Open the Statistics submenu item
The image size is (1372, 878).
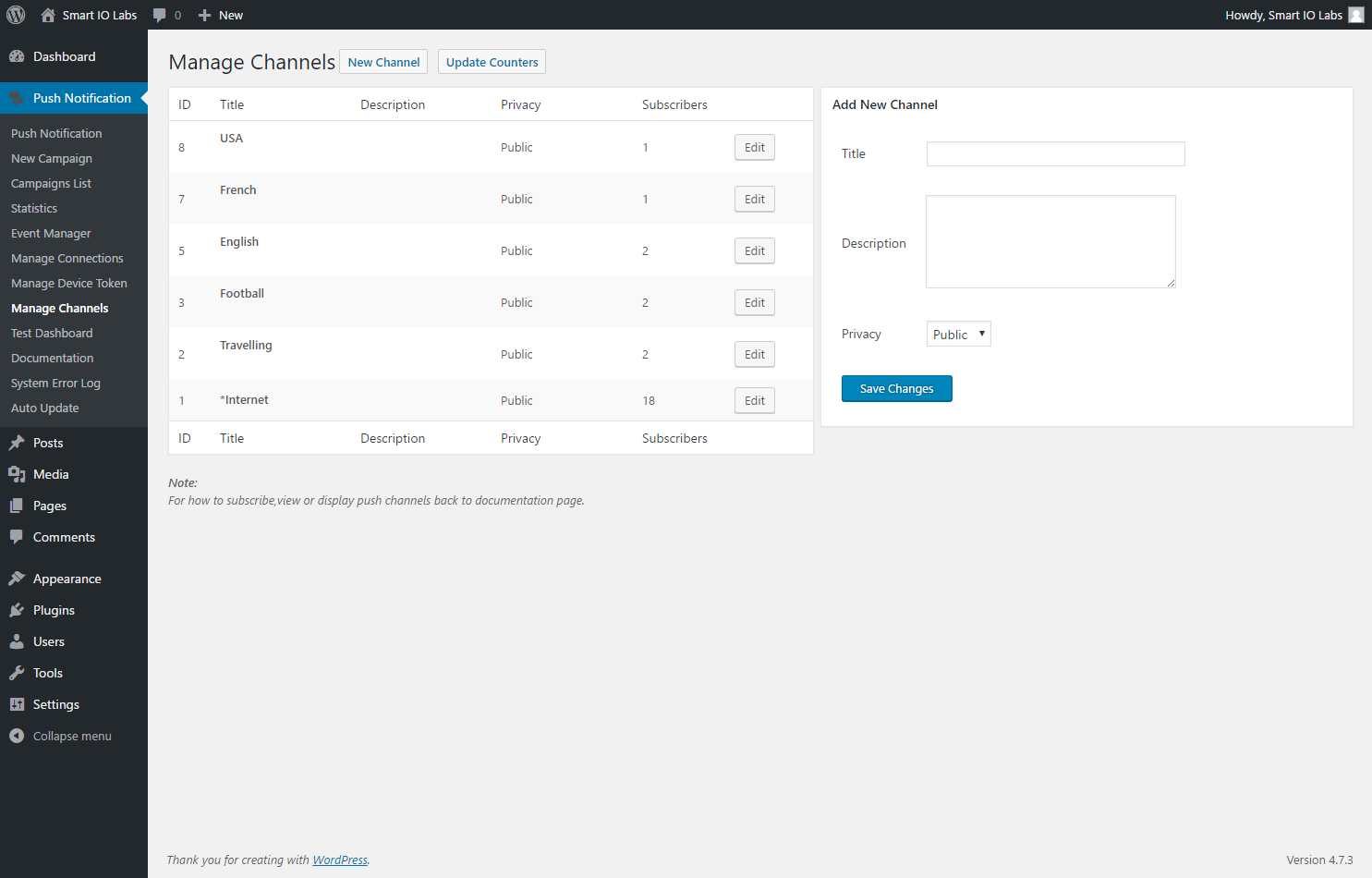point(34,209)
